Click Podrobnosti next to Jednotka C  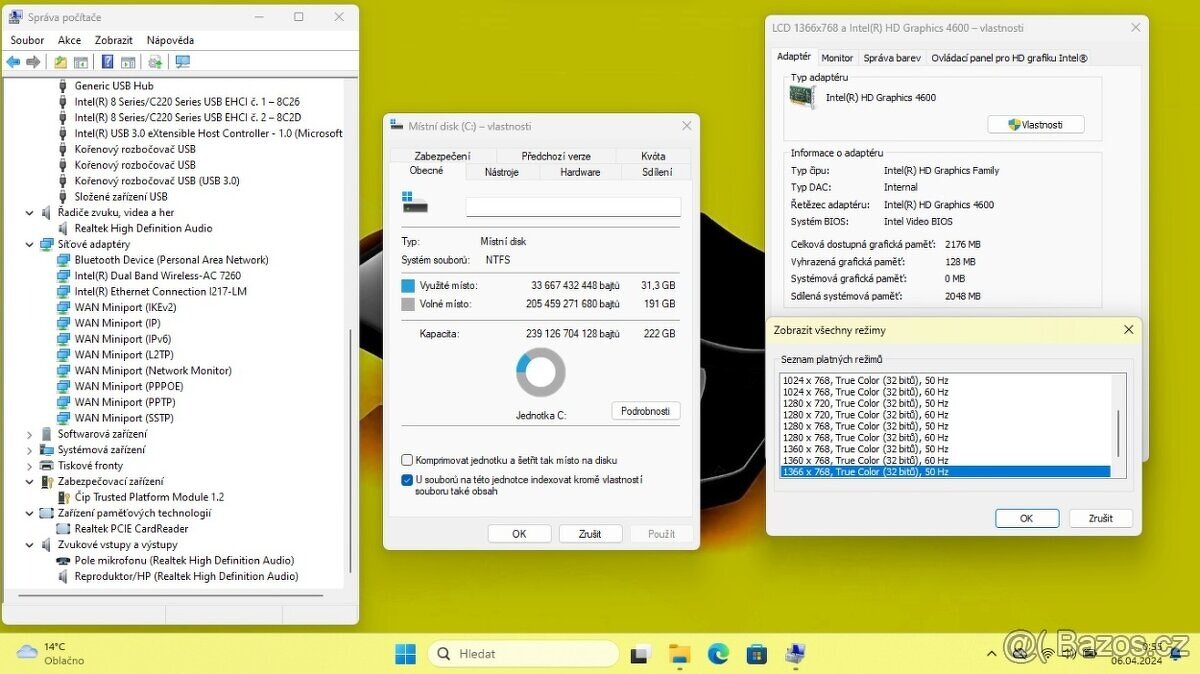[x=645, y=410]
